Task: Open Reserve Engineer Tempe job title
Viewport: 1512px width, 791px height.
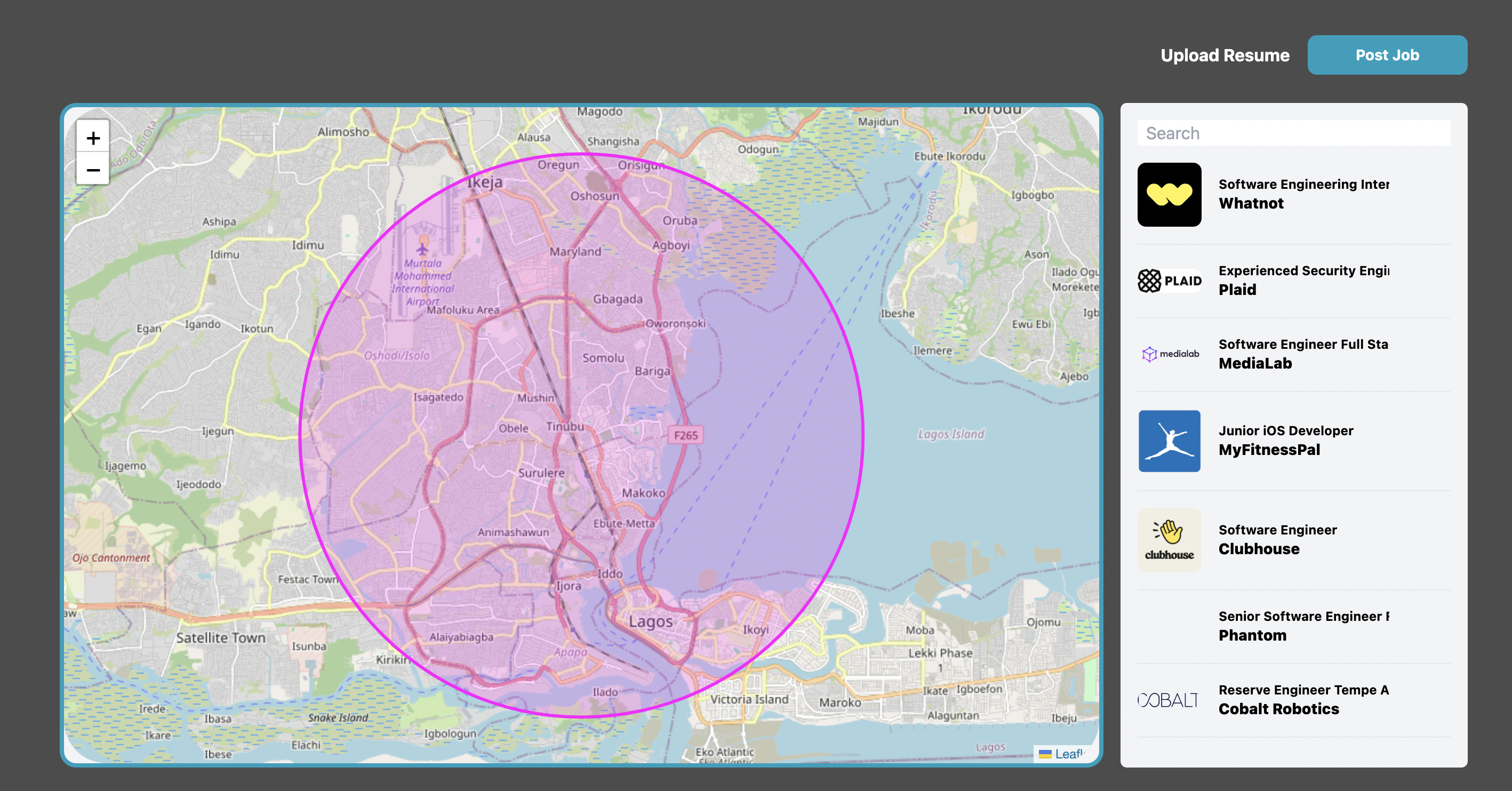Action: coord(1303,690)
